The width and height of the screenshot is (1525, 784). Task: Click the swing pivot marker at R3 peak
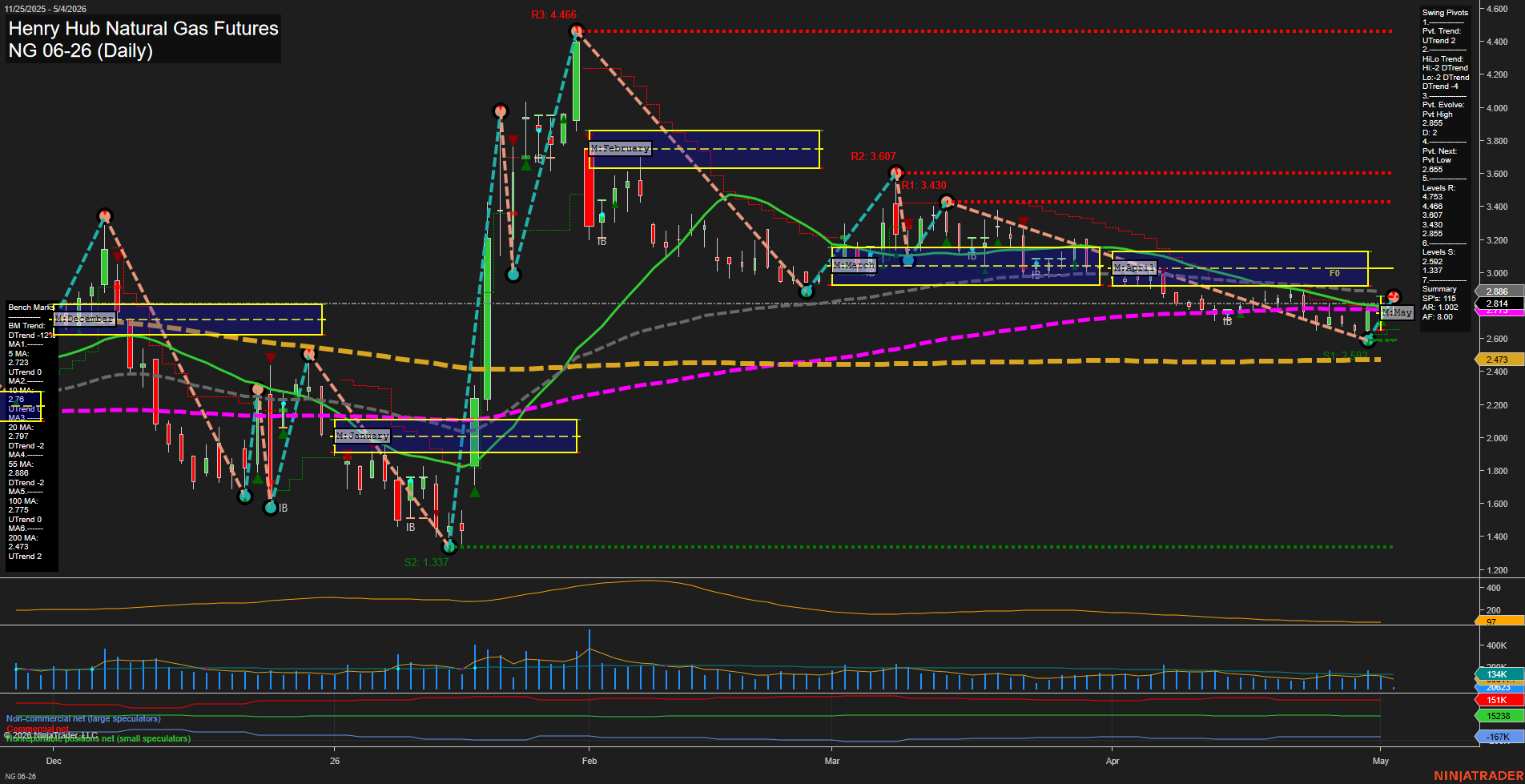pyautogui.click(x=576, y=31)
